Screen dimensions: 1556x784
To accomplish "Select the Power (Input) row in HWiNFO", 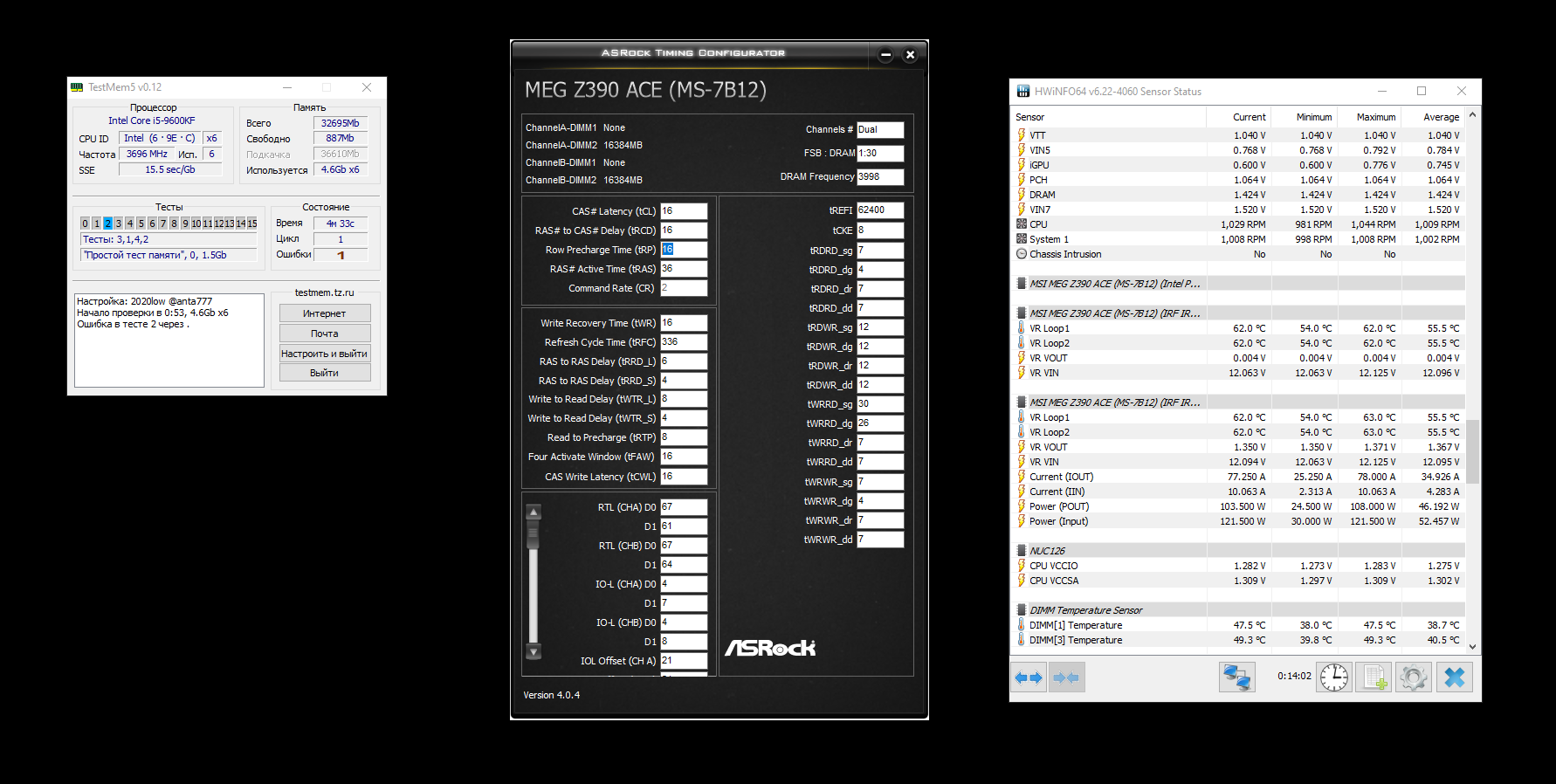I will (1237, 521).
